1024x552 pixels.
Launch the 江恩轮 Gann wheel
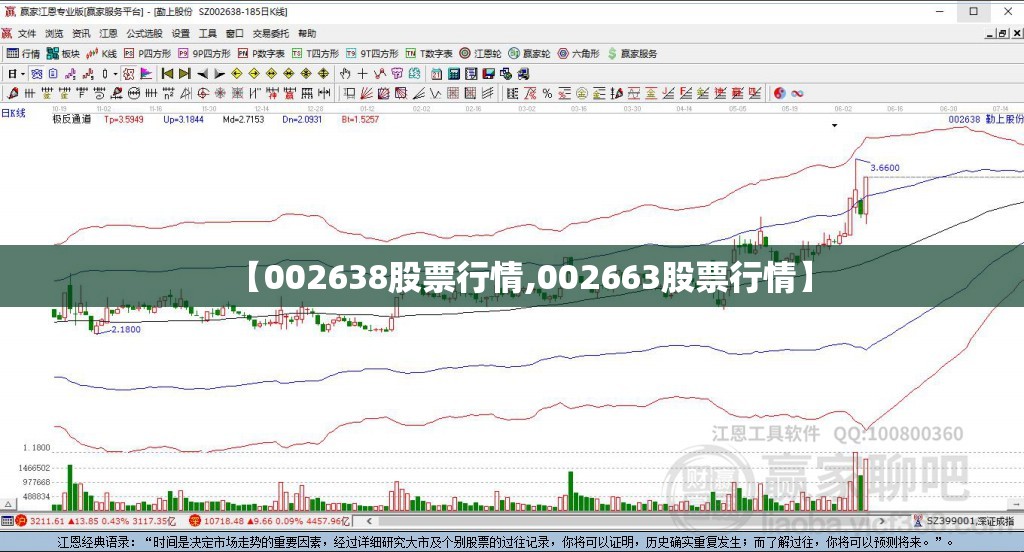tap(481, 54)
